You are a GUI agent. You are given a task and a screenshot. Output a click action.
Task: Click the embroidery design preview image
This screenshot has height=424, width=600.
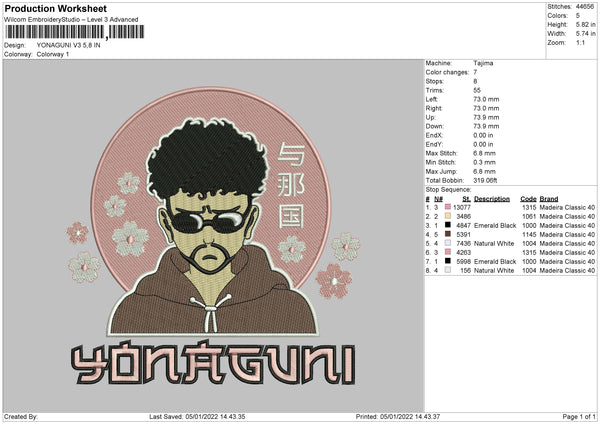[x=214, y=235]
